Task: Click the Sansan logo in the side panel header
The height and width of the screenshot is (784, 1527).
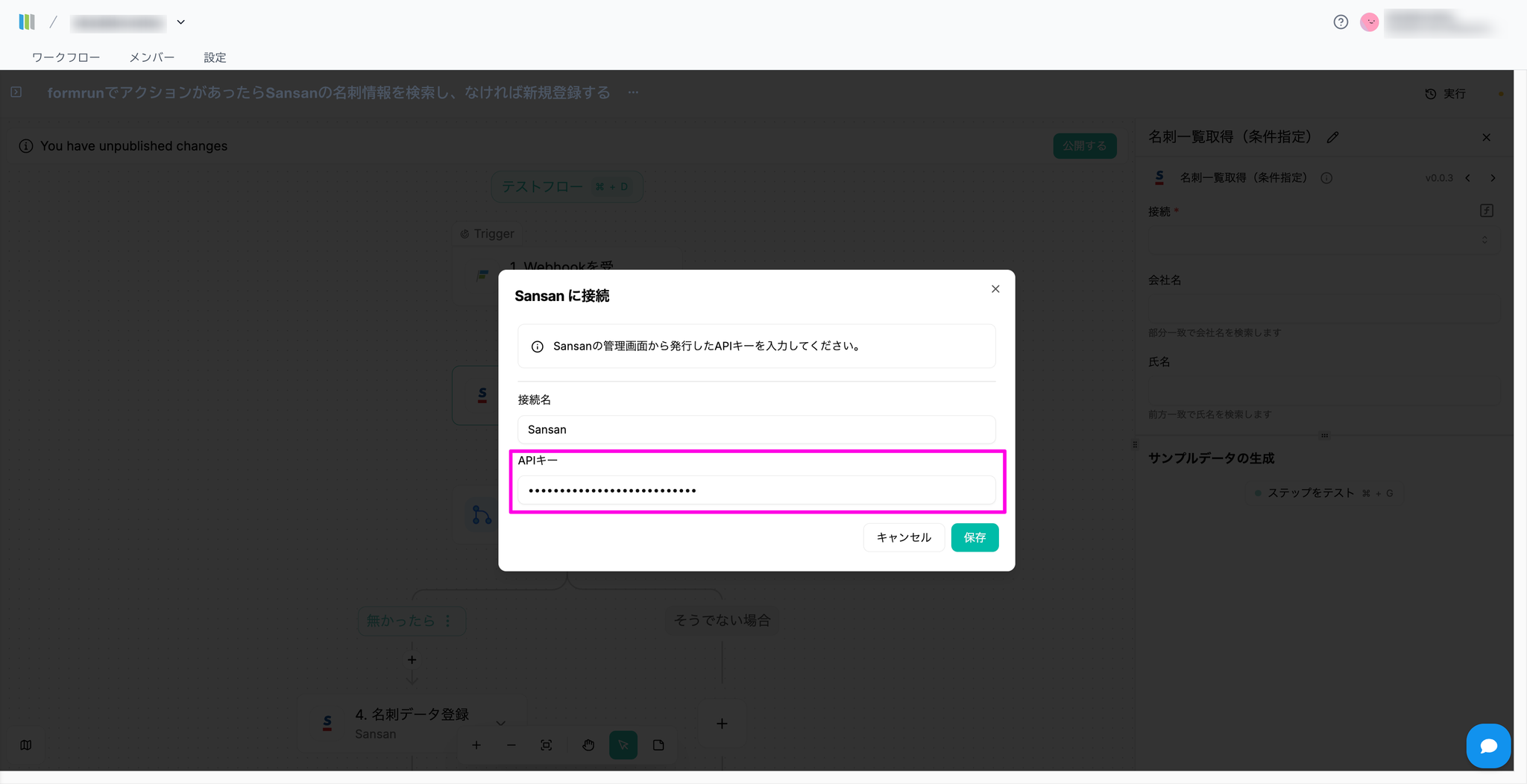Action: (x=1159, y=177)
